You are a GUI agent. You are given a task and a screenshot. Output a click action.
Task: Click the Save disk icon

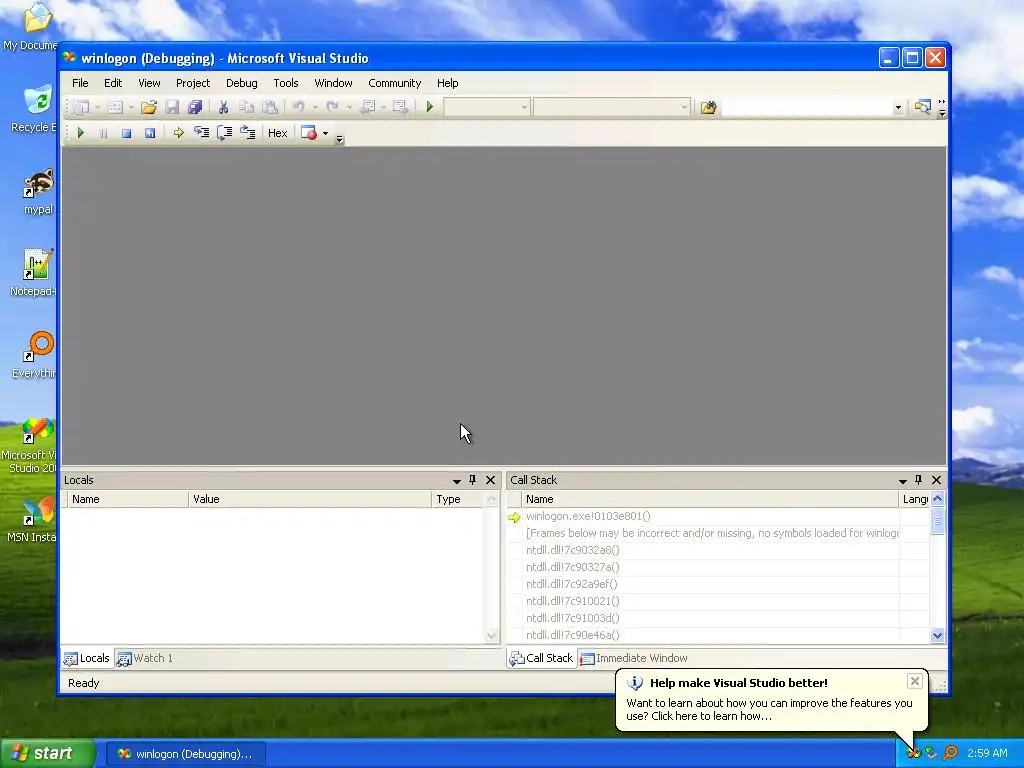[x=172, y=107]
